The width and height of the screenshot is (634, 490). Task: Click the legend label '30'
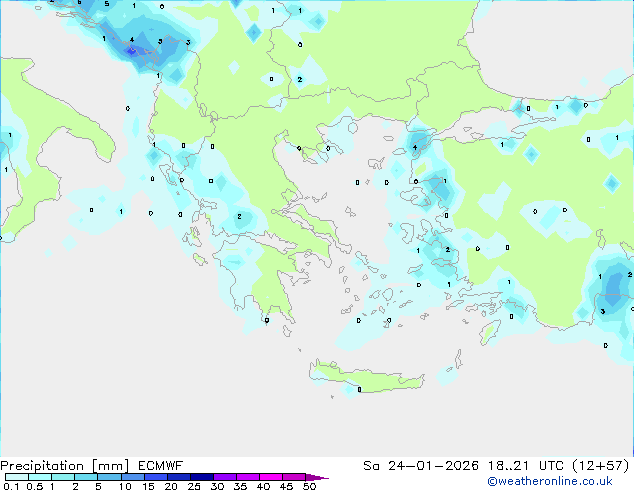tap(217, 486)
